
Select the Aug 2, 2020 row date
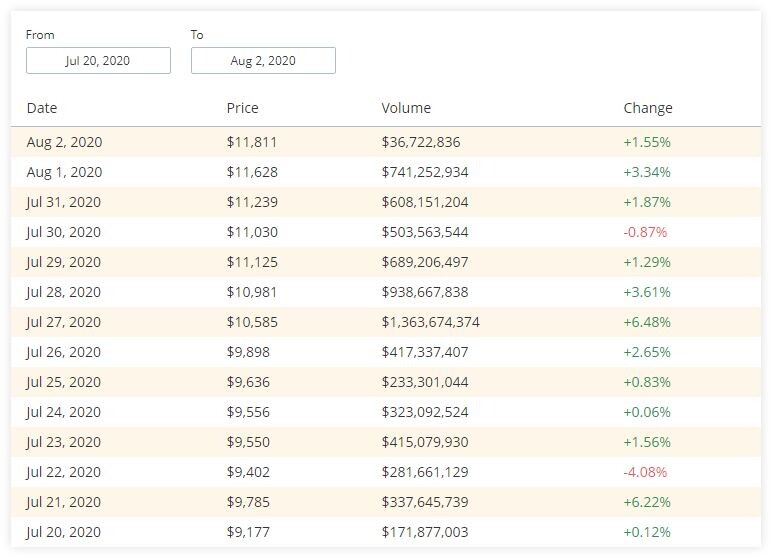(64, 142)
